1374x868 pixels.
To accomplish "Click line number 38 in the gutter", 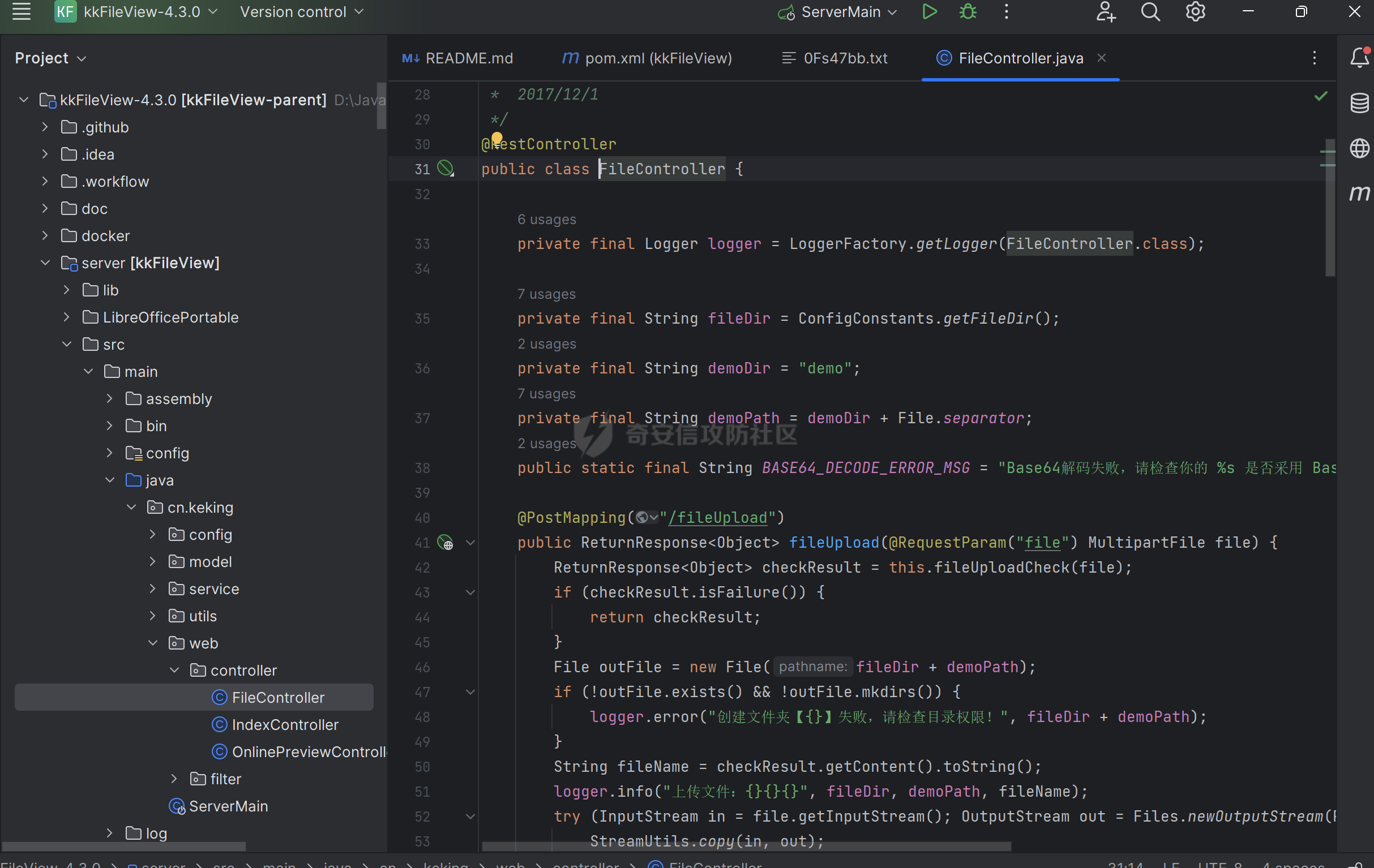I will pyautogui.click(x=422, y=467).
